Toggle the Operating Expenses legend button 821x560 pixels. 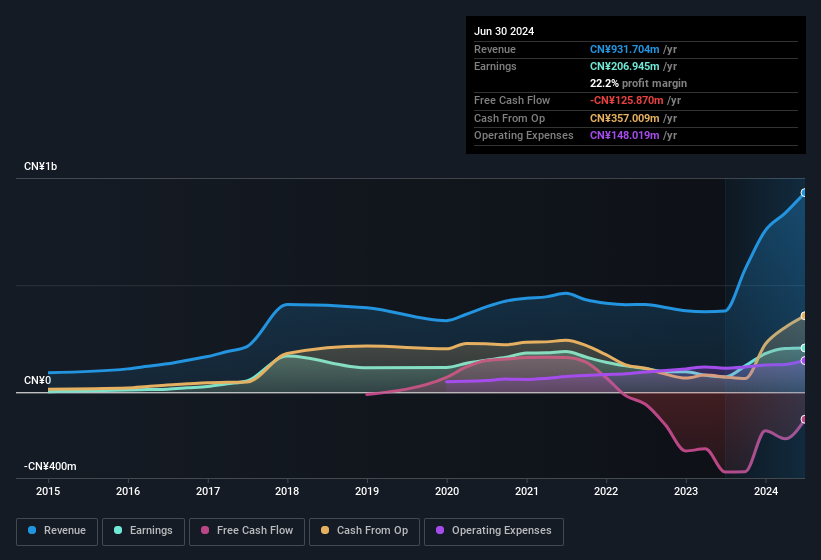[x=494, y=531]
